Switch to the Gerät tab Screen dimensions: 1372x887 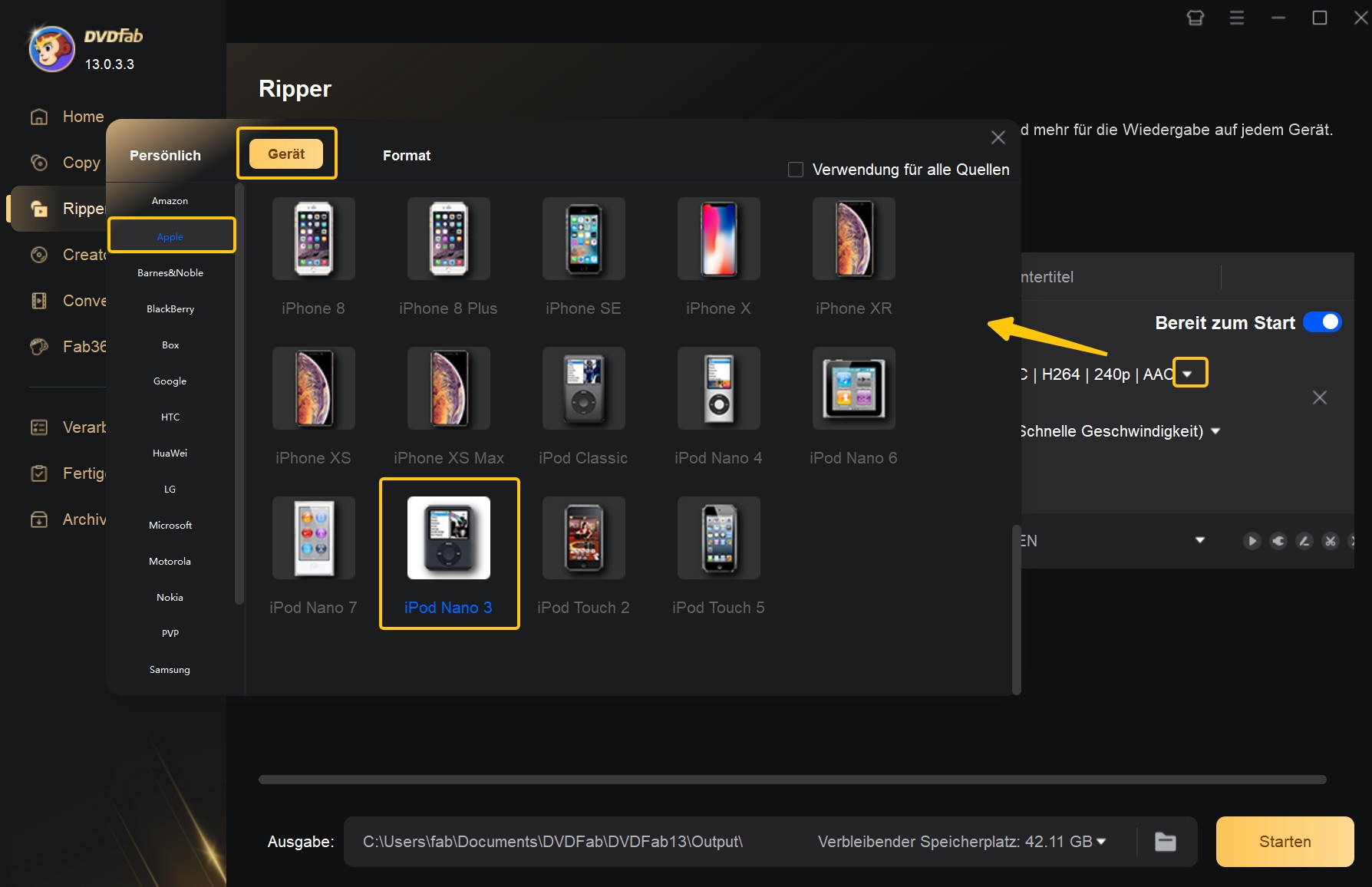coord(286,153)
